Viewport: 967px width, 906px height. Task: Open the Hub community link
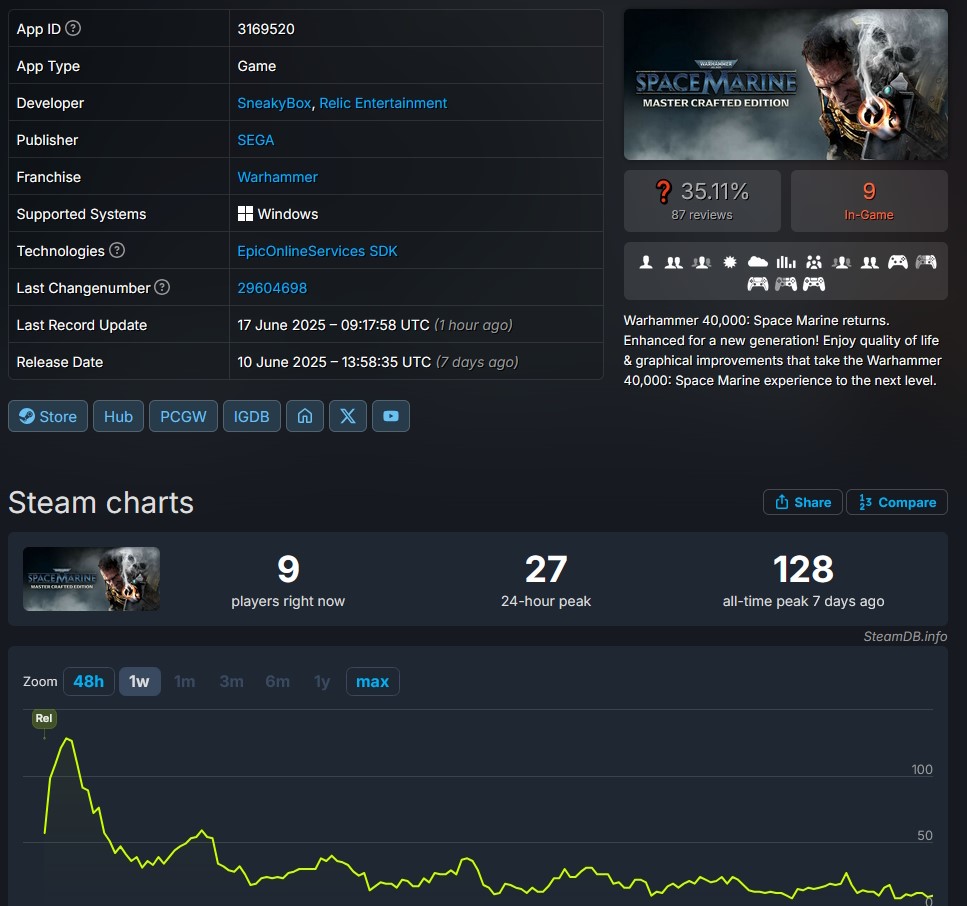click(x=118, y=416)
